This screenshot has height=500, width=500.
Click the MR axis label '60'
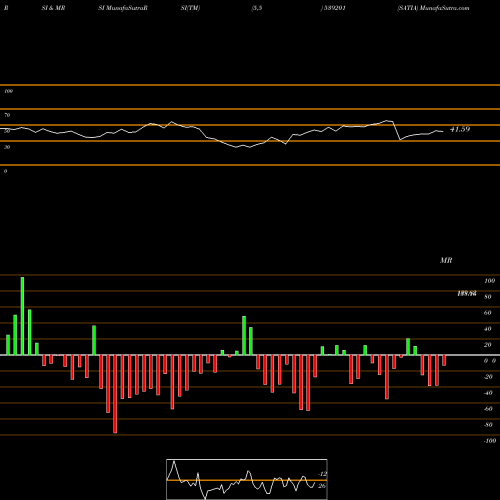coord(487,313)
